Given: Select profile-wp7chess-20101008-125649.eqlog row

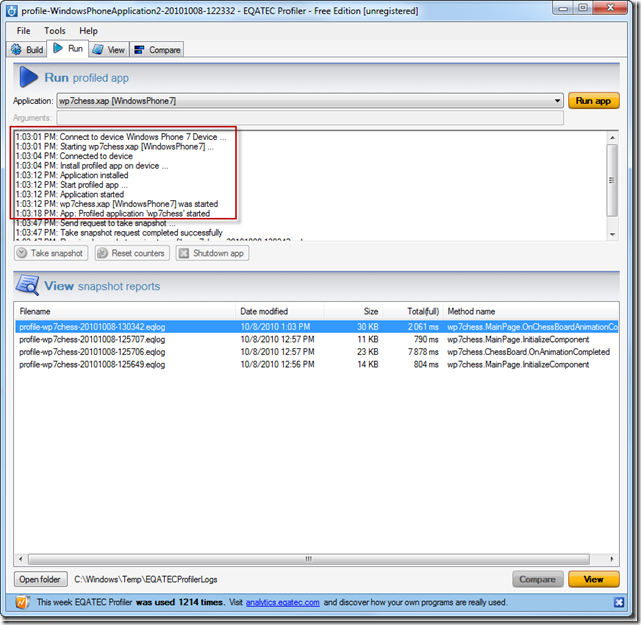Looking at the screenshot, I should [317, 364].
